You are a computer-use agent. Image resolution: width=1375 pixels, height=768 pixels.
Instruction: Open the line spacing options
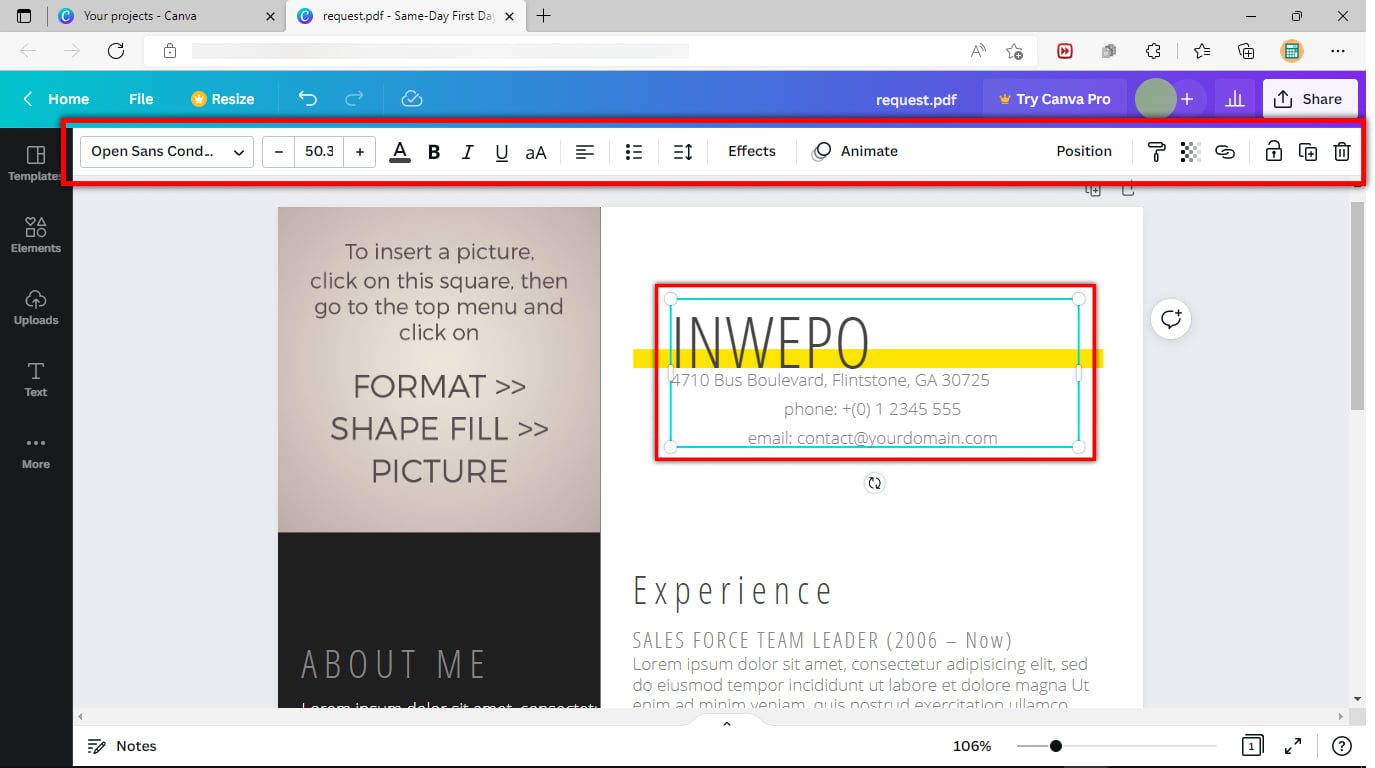pyautogui.click(x=682, y=151)
